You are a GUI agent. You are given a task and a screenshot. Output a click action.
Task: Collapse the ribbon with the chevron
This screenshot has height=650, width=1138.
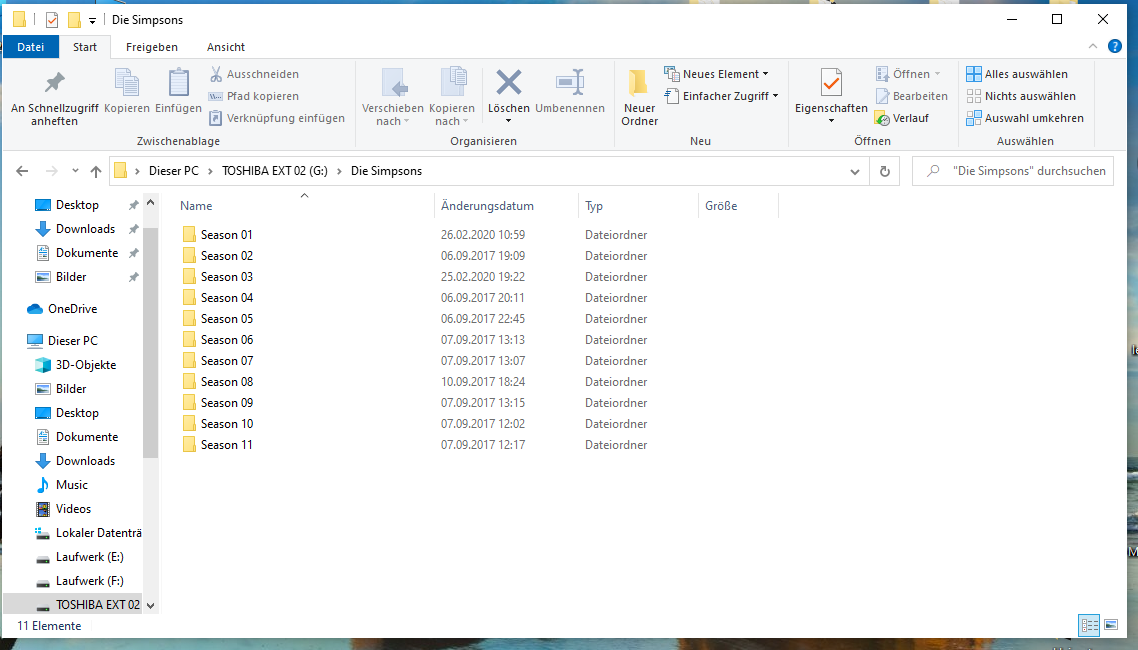click(1093, 46)
